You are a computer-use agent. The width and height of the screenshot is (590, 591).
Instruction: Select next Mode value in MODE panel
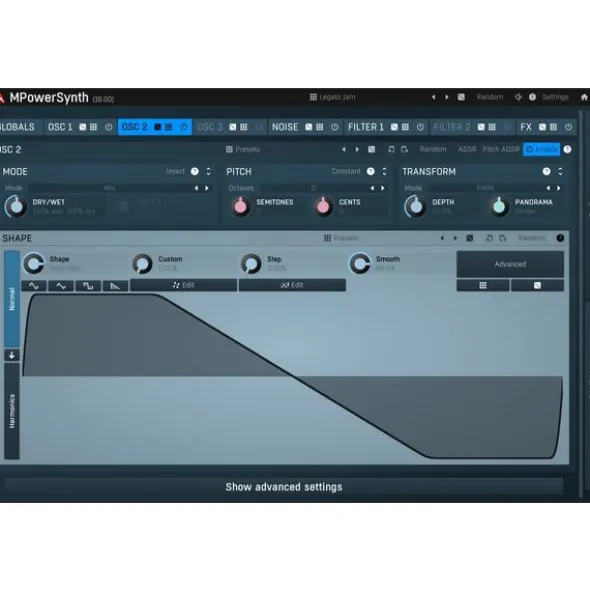point(207,188)
